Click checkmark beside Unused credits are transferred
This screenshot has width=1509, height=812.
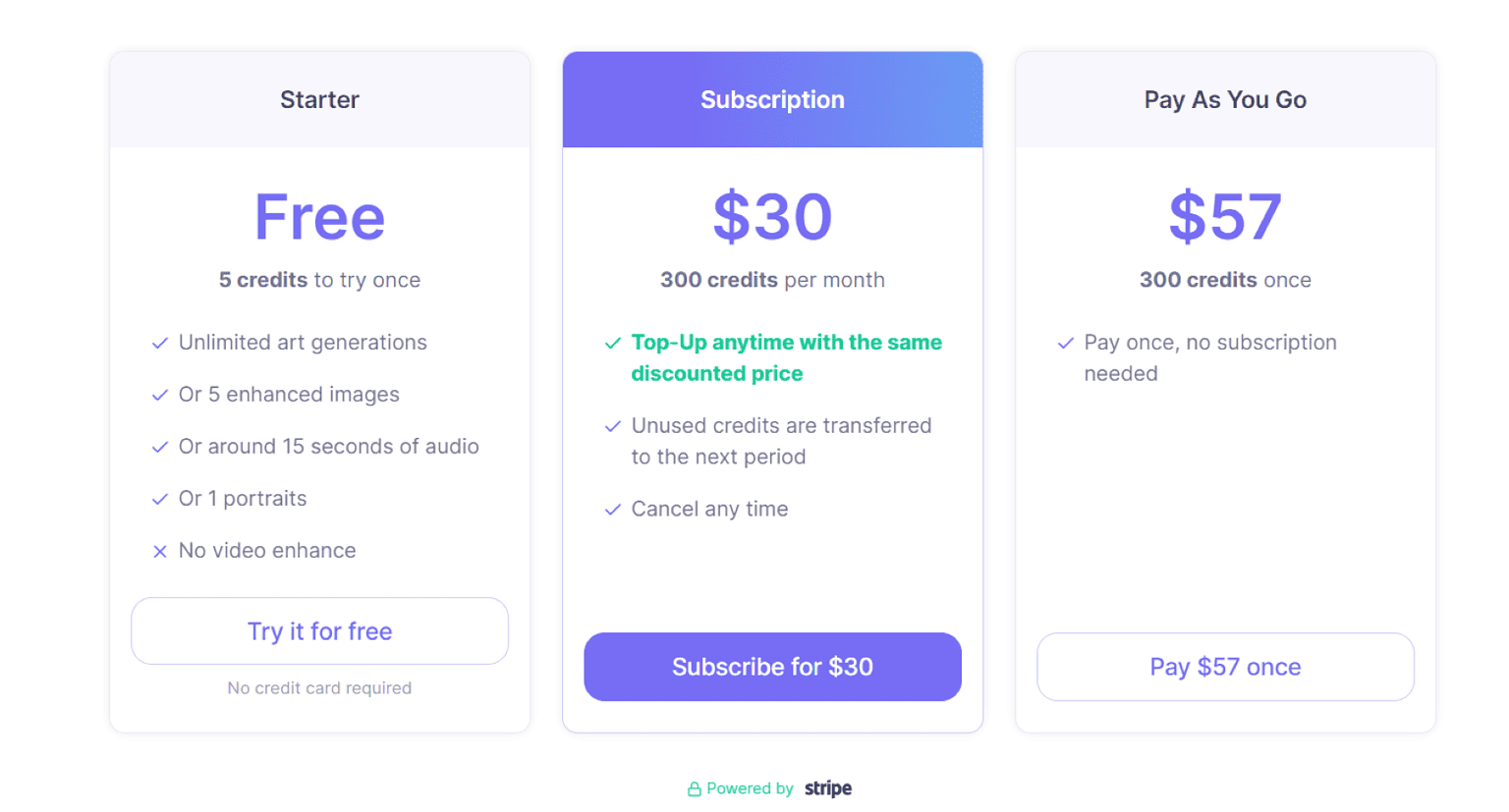(x=613, y=427)
